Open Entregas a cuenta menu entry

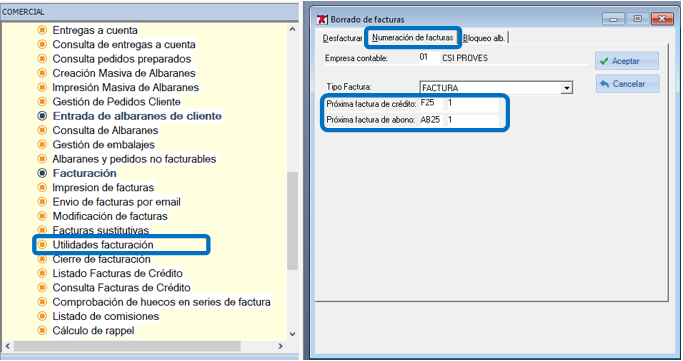tap(95, 30)
